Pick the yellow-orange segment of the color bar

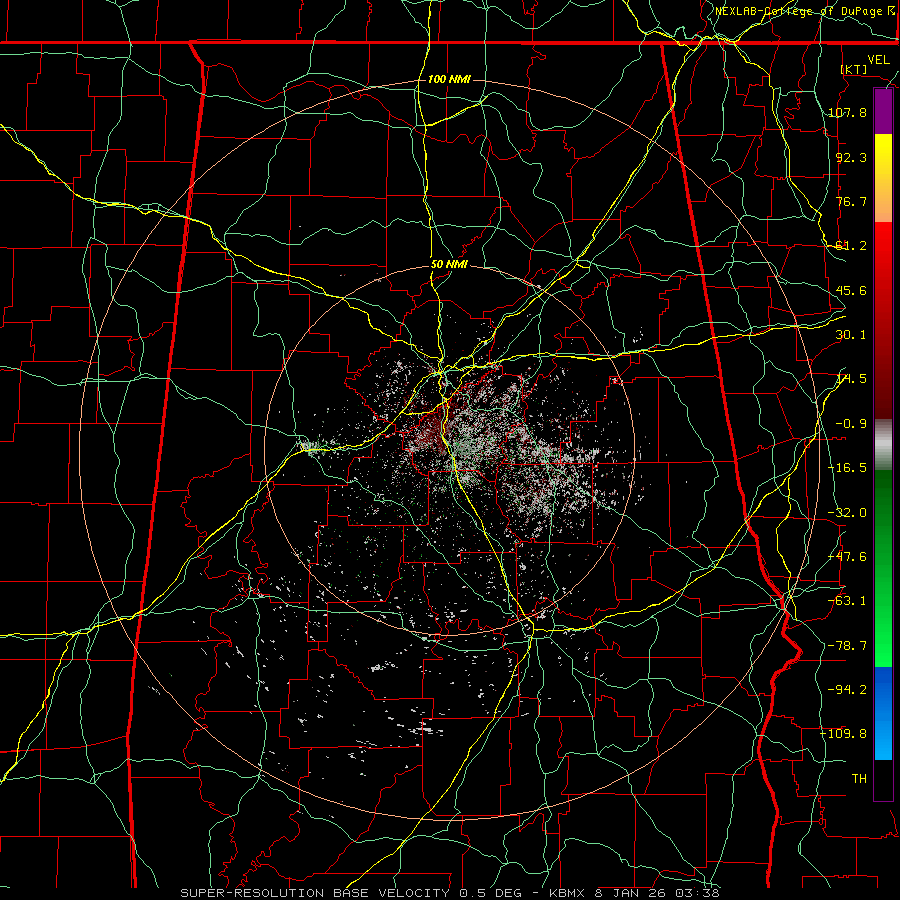[x=883, y=178]
